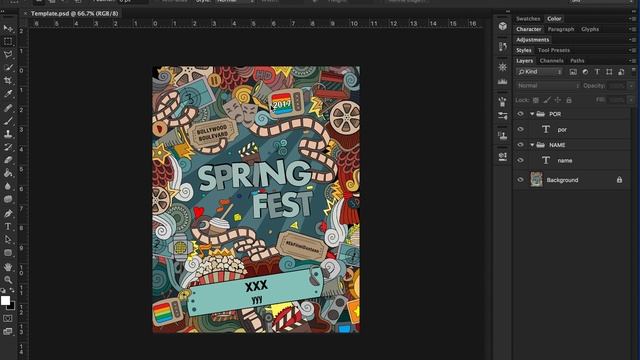Change the screen mode
Viewport: 640px width, 360px height.
coord(8,331)
